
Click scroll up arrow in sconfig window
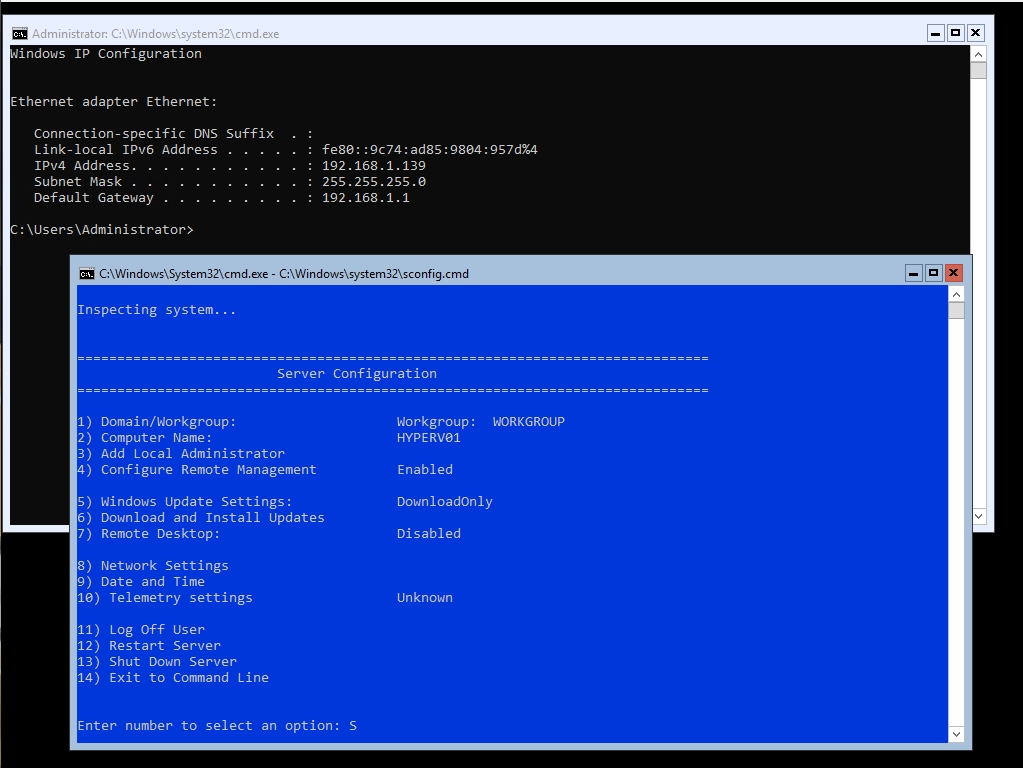point(956,294)
